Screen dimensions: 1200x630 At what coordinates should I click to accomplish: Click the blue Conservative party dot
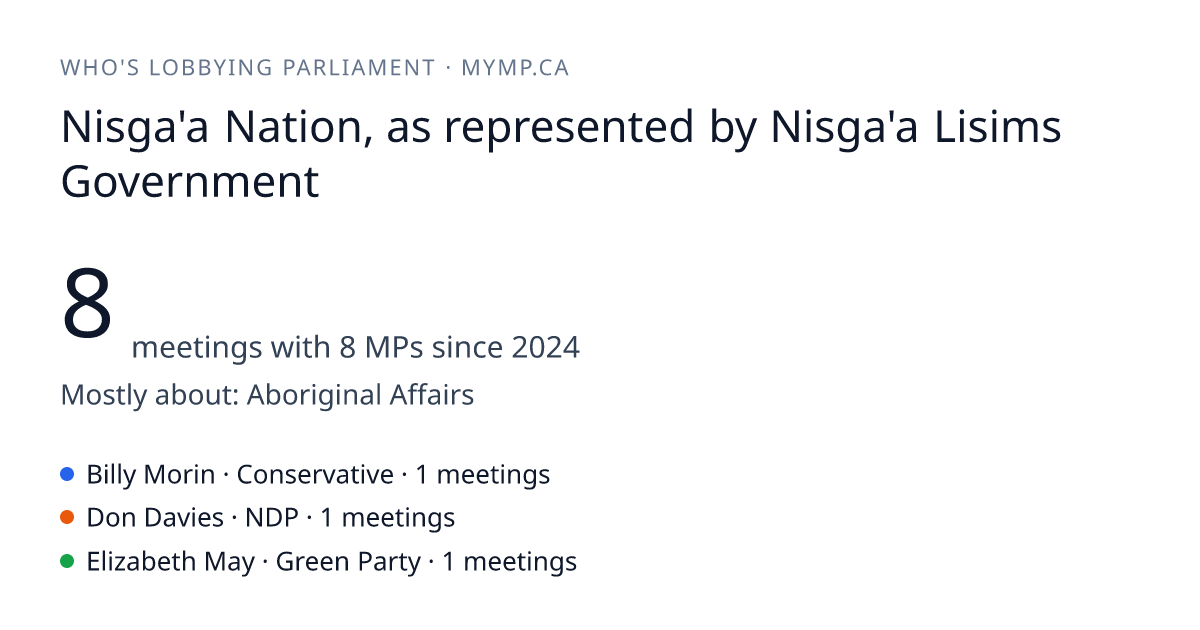coord(68,474)
